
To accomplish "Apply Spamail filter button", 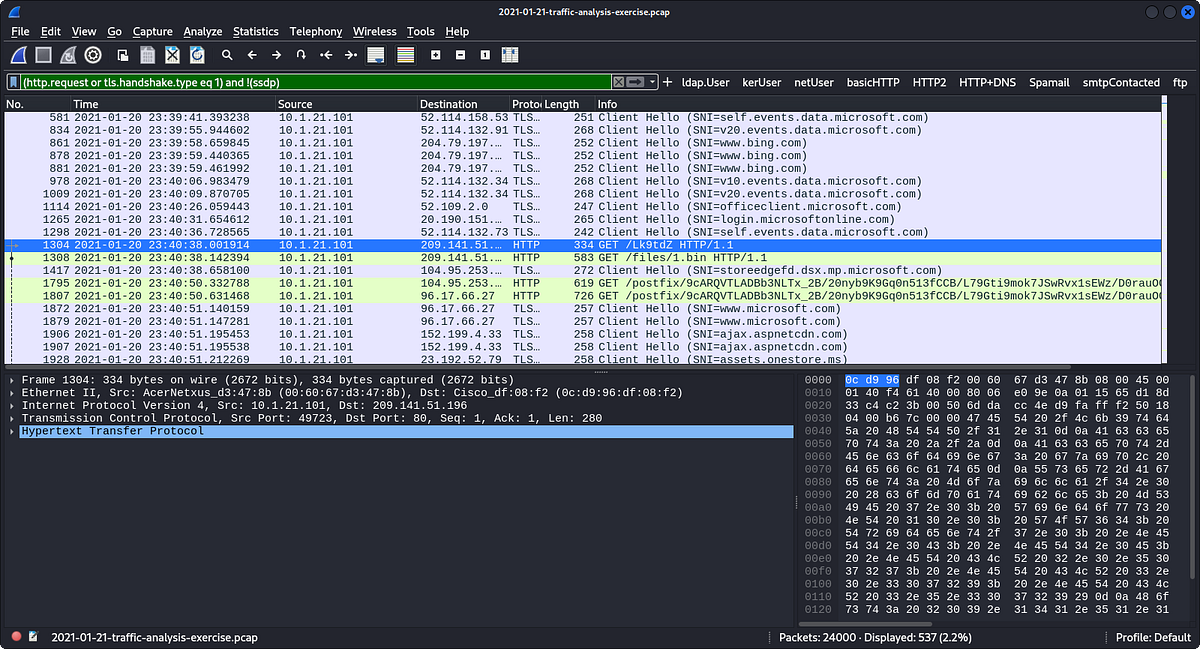I will pyautogui.click(x=1049, y=82).
